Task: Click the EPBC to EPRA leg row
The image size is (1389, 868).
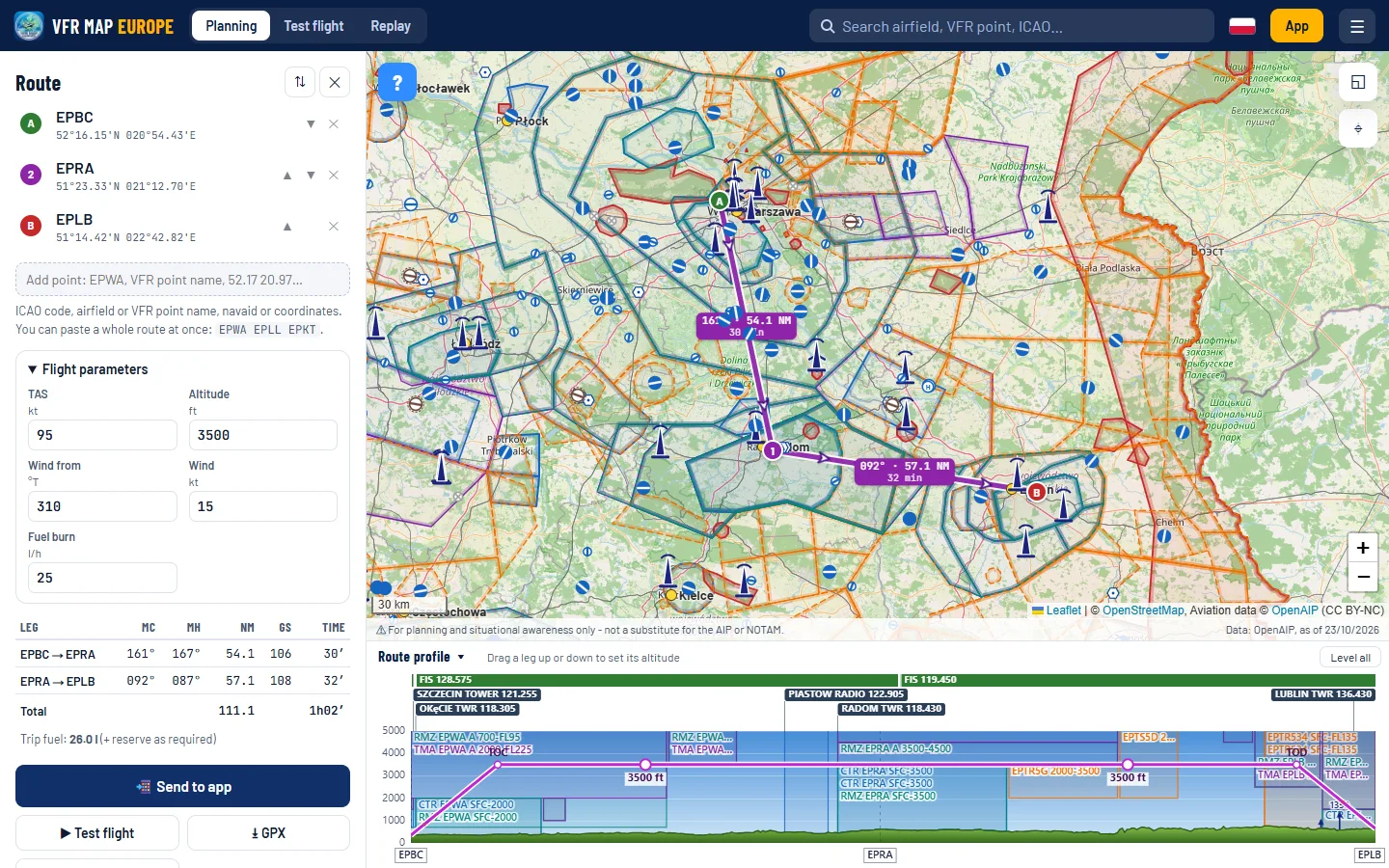Action: [x=182, y=654]
